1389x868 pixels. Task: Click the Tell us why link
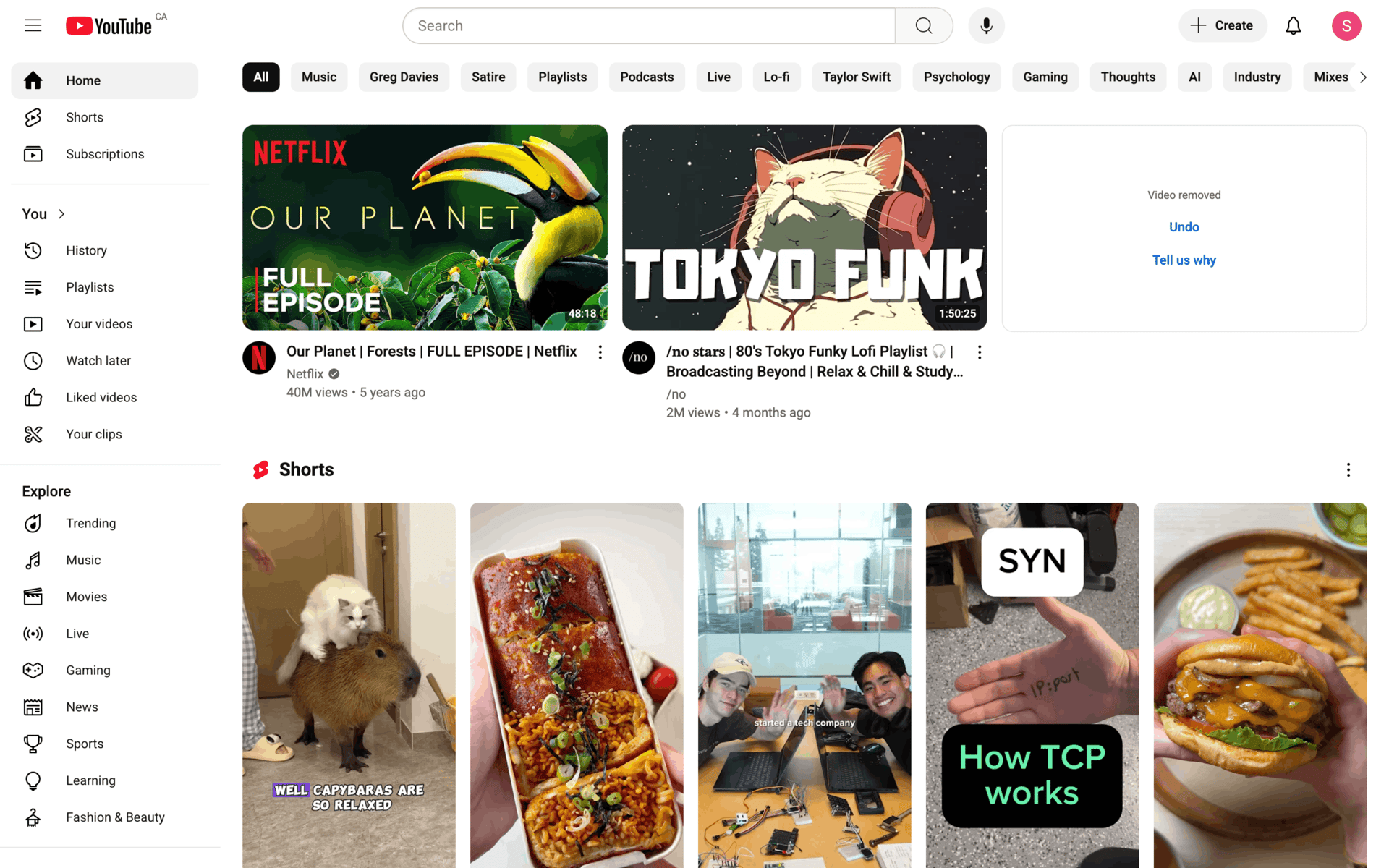pyautogui.click(x=1184, y=260)
